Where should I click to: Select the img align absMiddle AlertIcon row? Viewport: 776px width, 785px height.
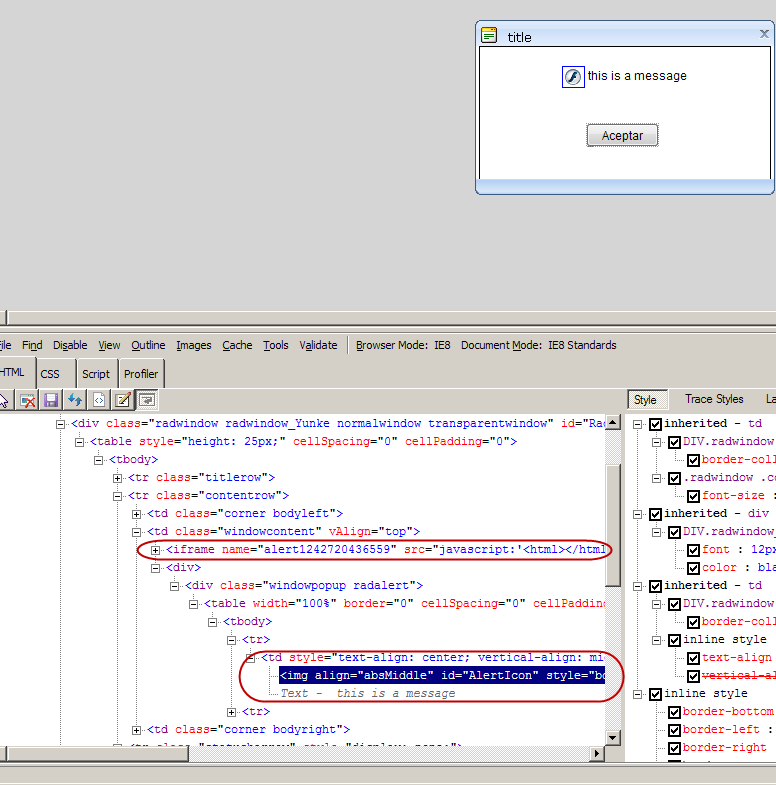tap(442, 676)
